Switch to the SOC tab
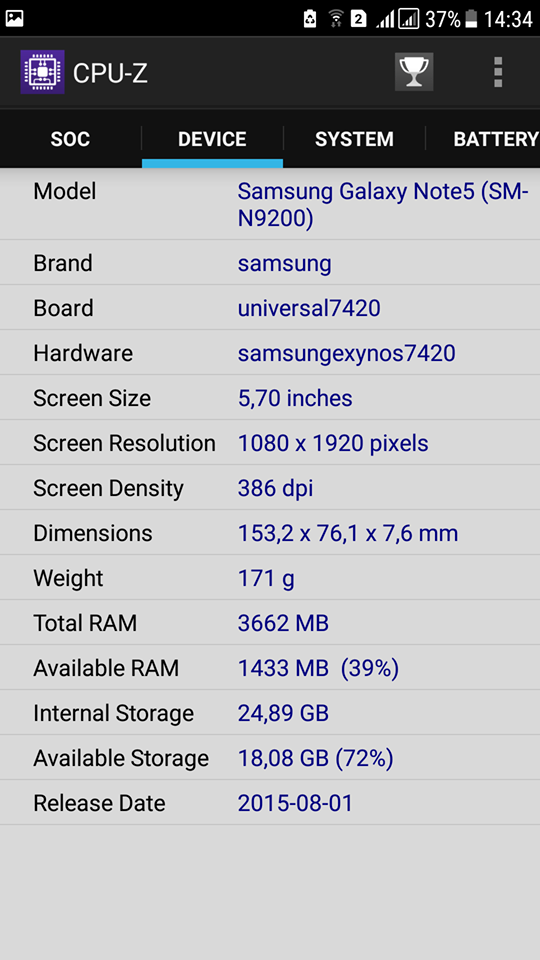540x960 pixels. tap(70, 139)
